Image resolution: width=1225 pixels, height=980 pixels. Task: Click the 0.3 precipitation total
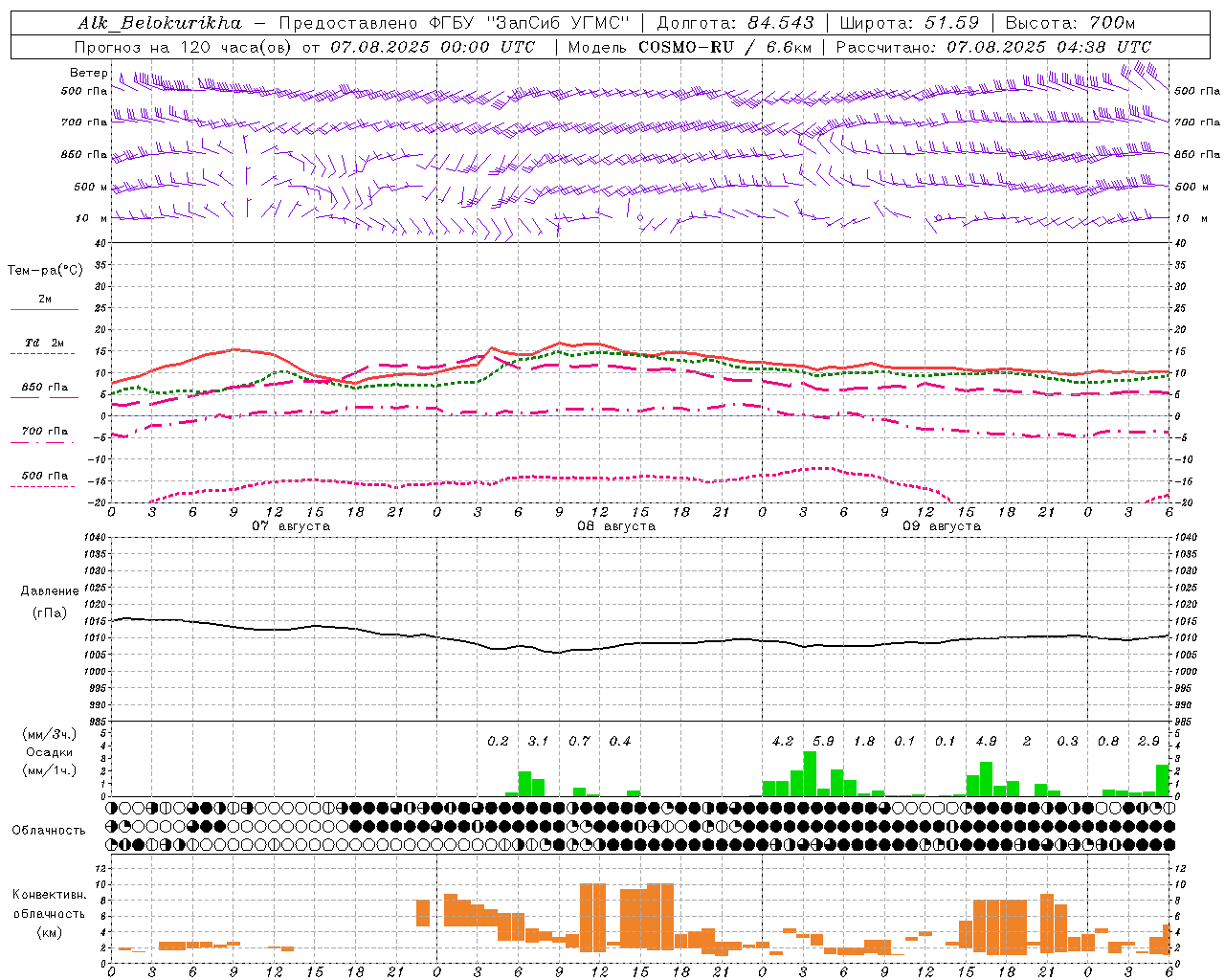(1067, 741)
